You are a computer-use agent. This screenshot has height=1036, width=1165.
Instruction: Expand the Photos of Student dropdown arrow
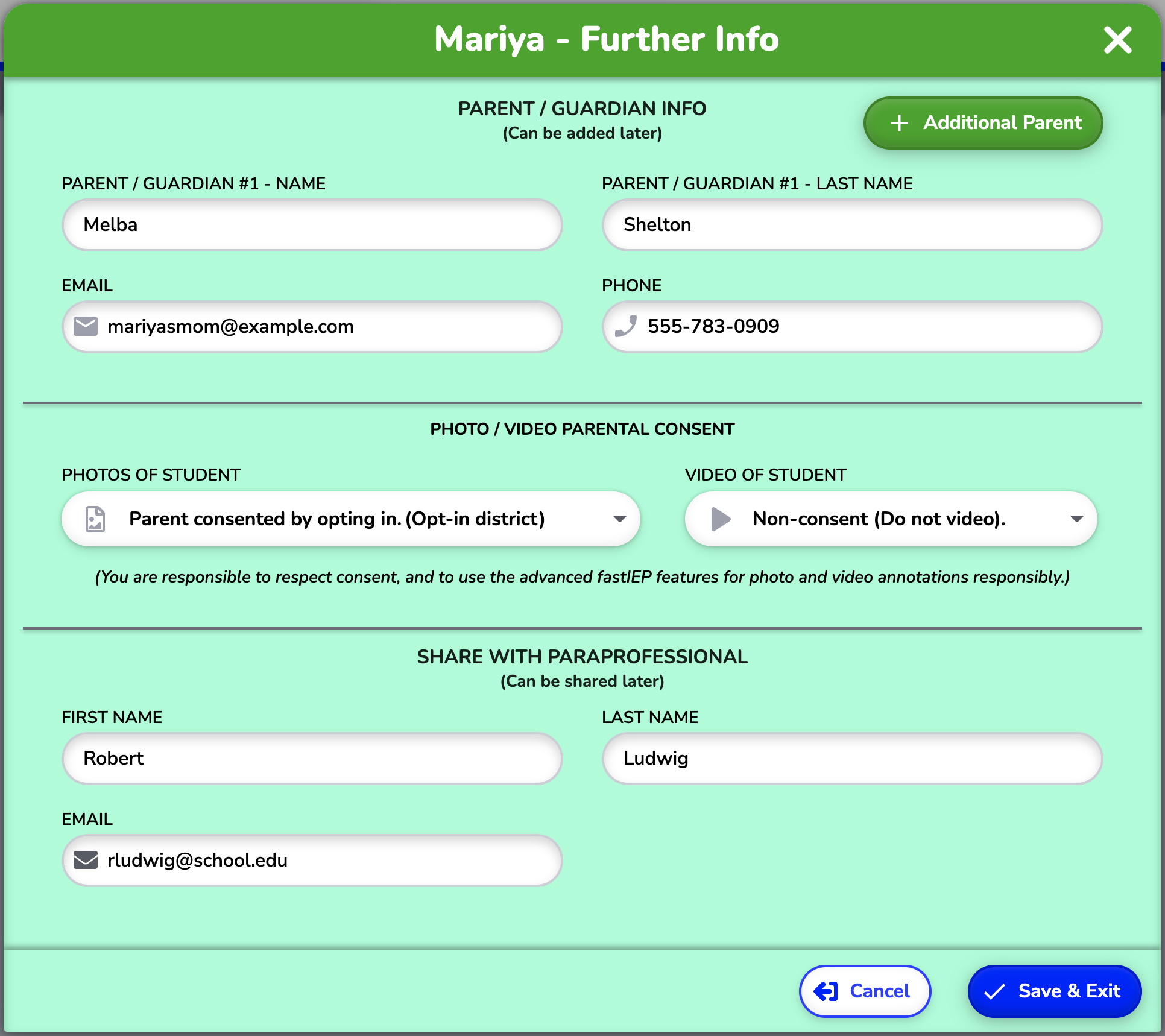(619, 519)
